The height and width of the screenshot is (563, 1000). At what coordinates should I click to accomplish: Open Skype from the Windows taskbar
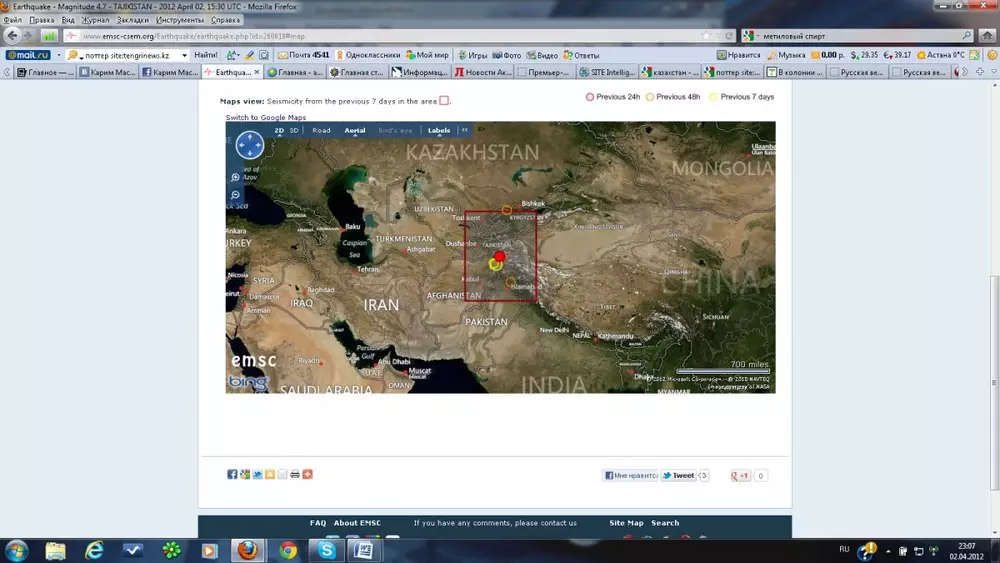(x=326, y=550)
